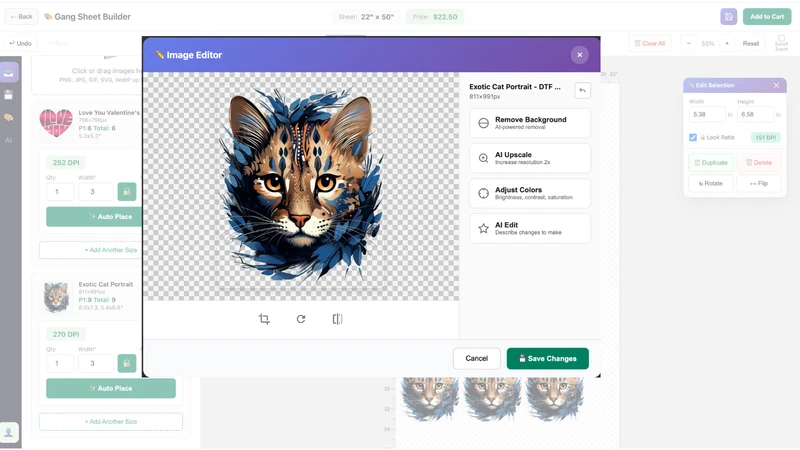Edit Qty field for Exotic Cat Portrait
Image resolution: width=800 pixels, height=450 pixels.
(60, 363)
